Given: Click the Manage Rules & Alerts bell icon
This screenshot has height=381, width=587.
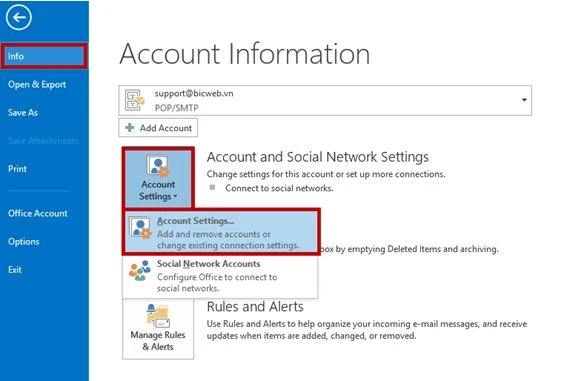Looking at the screenshot, I should 158,316.
